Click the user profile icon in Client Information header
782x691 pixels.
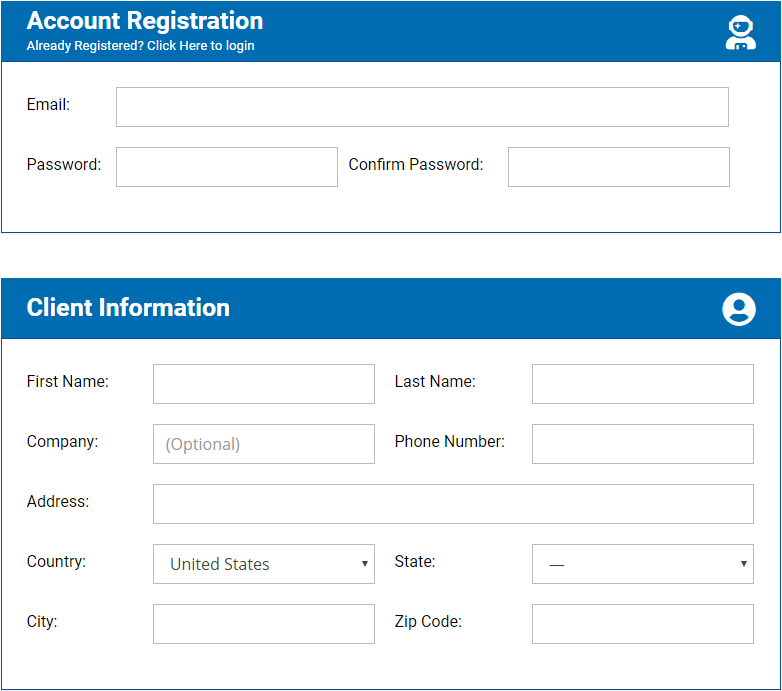tap(739, 309)
